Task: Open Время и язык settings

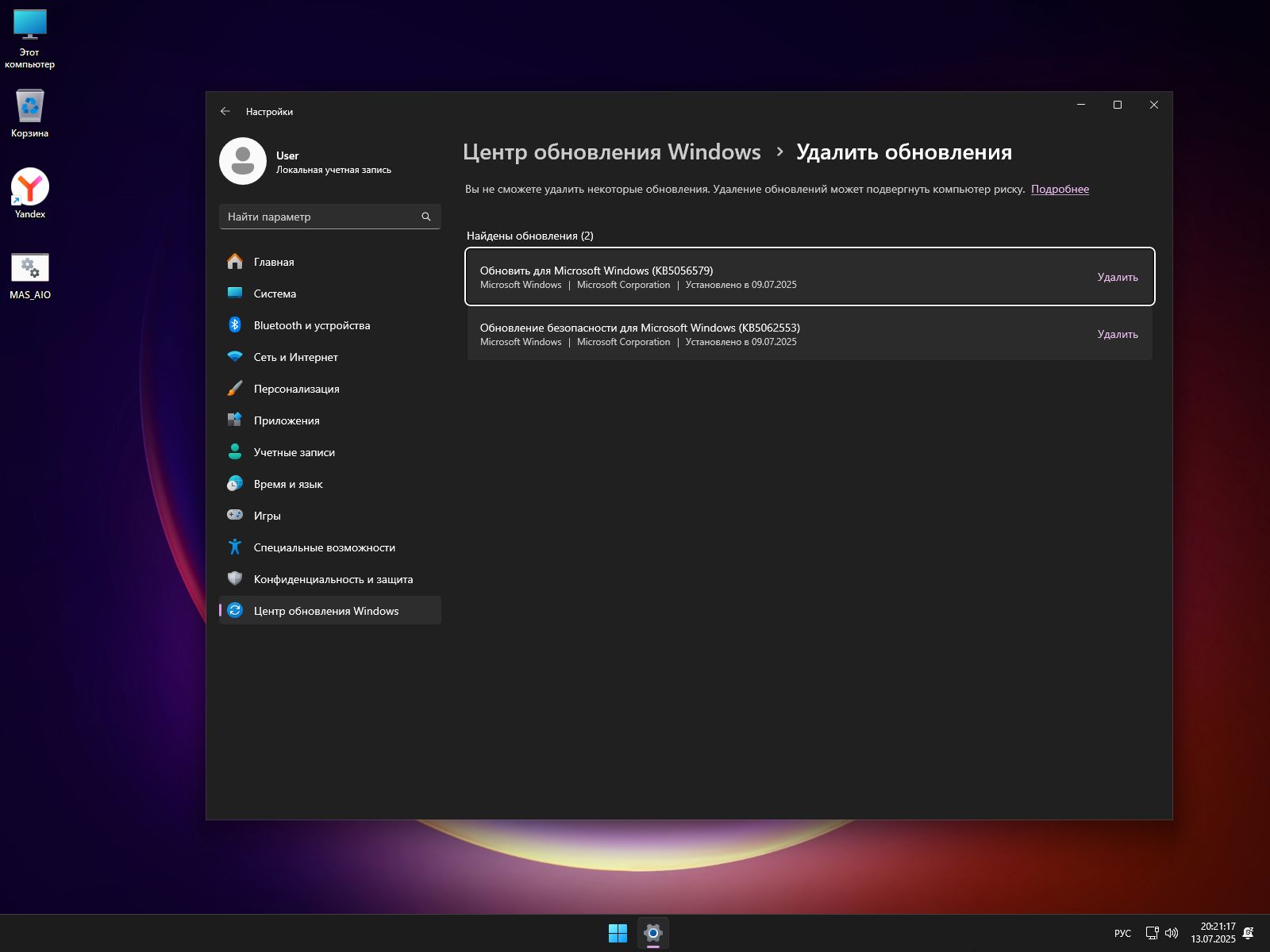Action: pos(330,483)
